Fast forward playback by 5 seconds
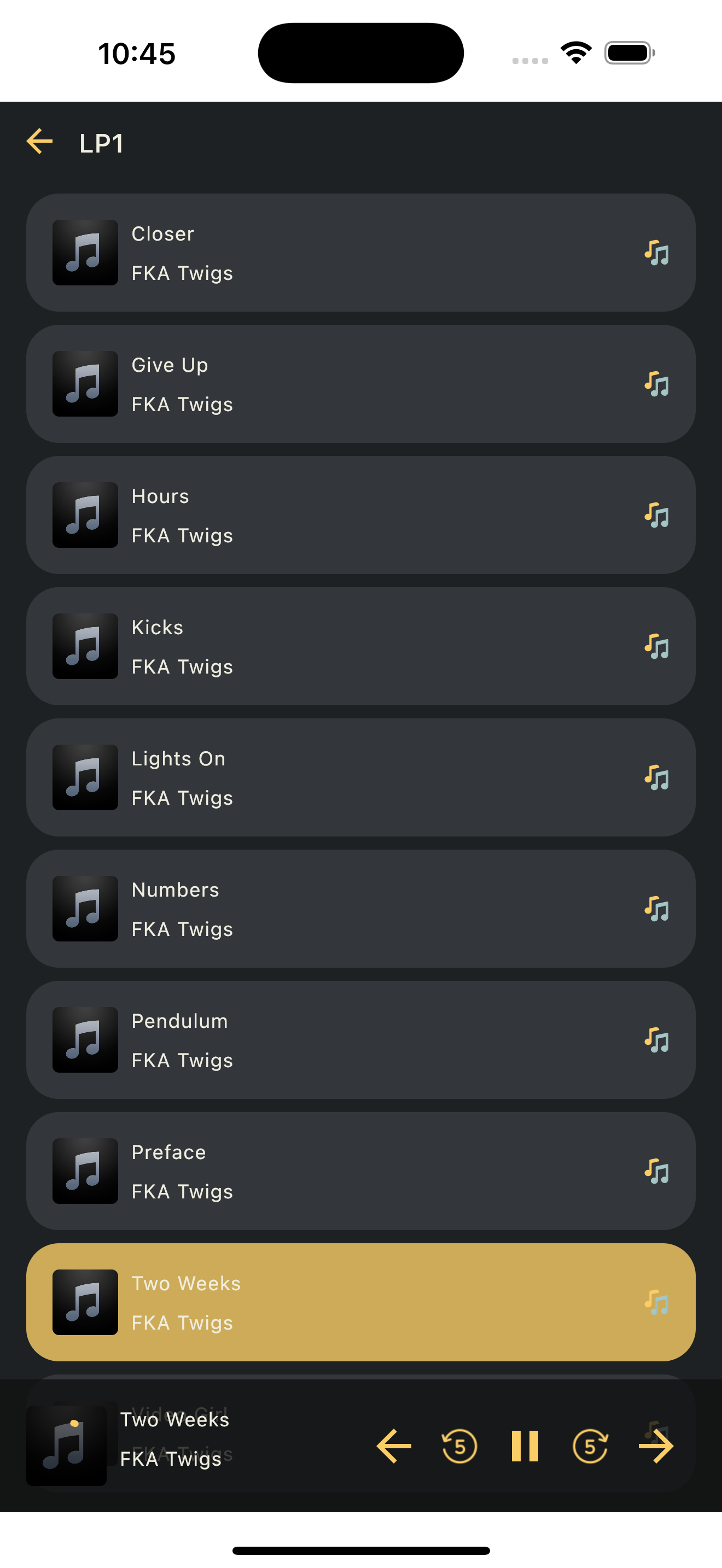 (x=590, y=1446)
